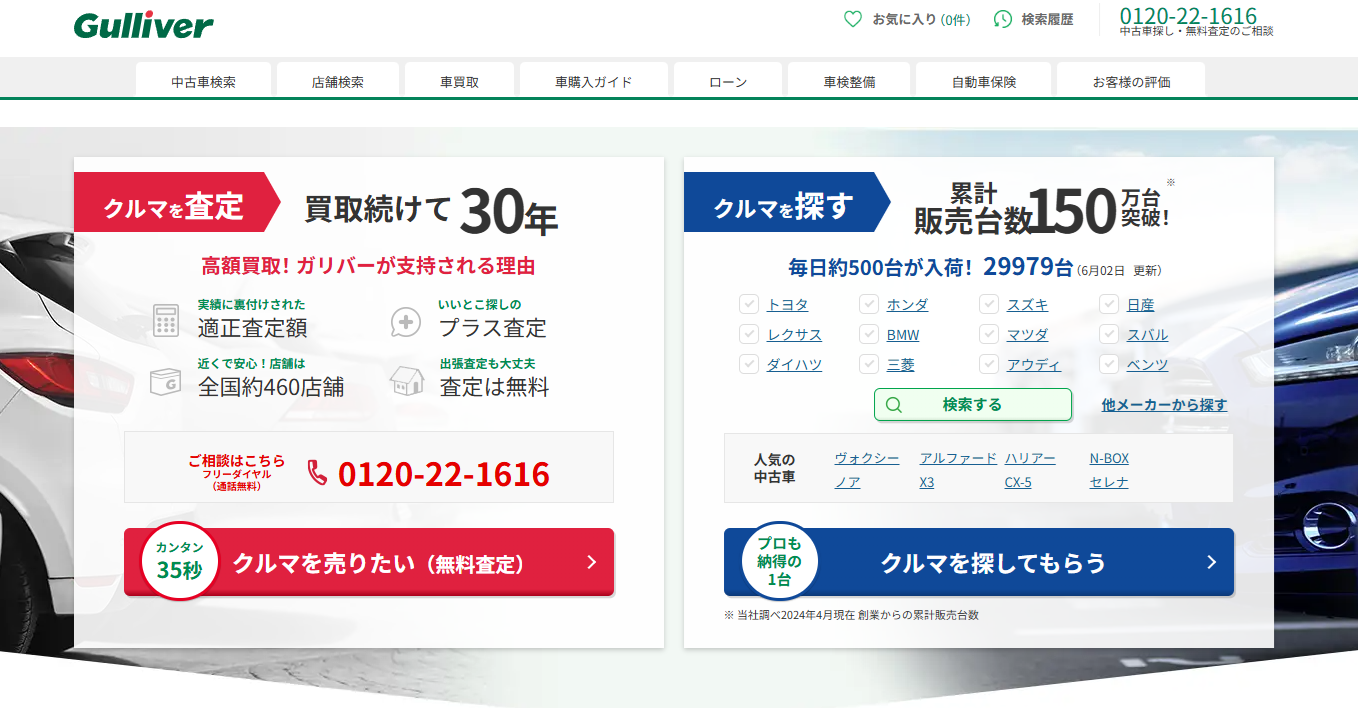The width and height of the screenshot is (1358, 708).
Task: Click the 35秒 カンタン circular badge
Action: (x=179, y=561)
